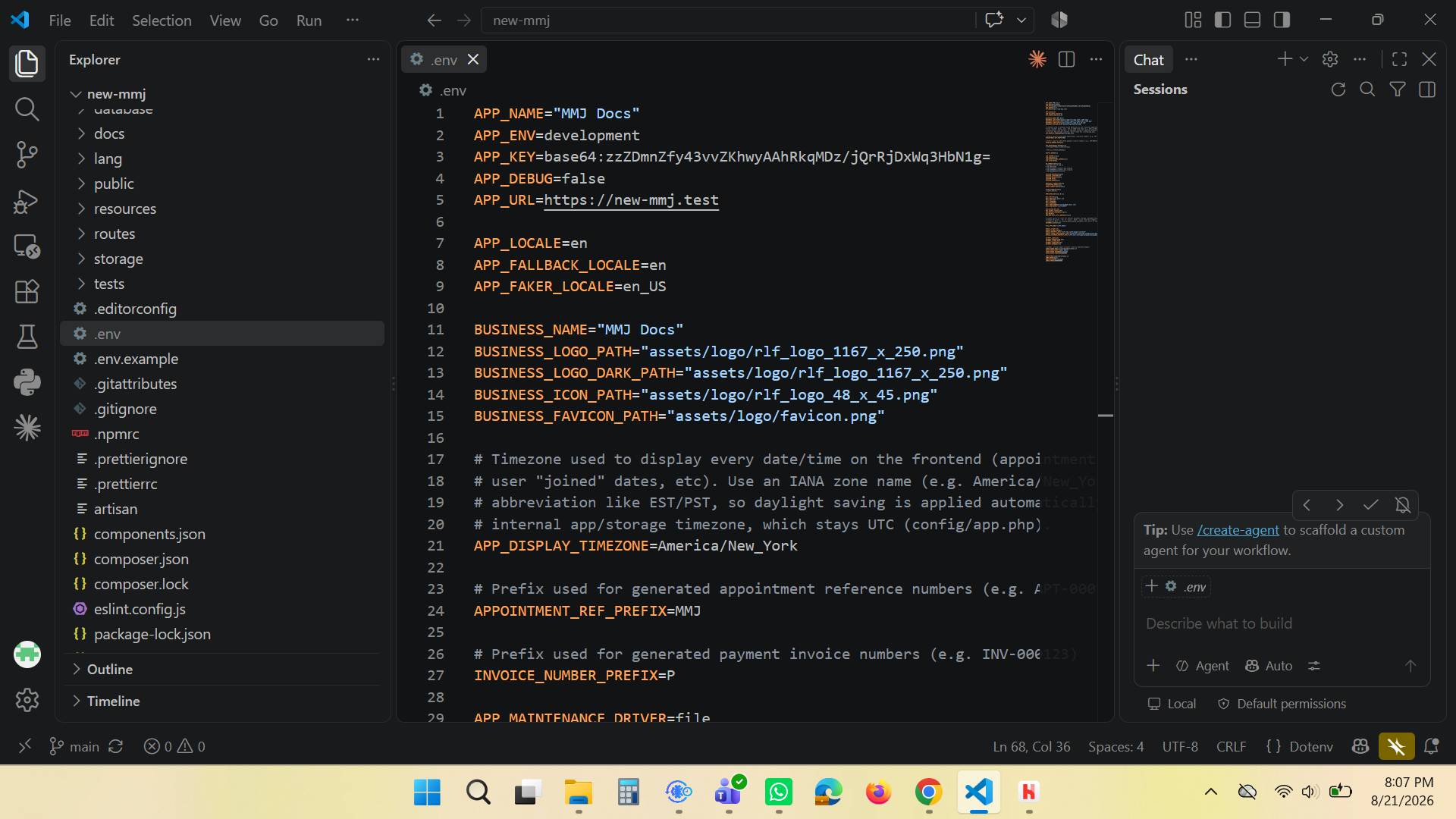Click the Python icon in activity bar
This screenshot has height=819, width=1456.
(x=27, y=382)
